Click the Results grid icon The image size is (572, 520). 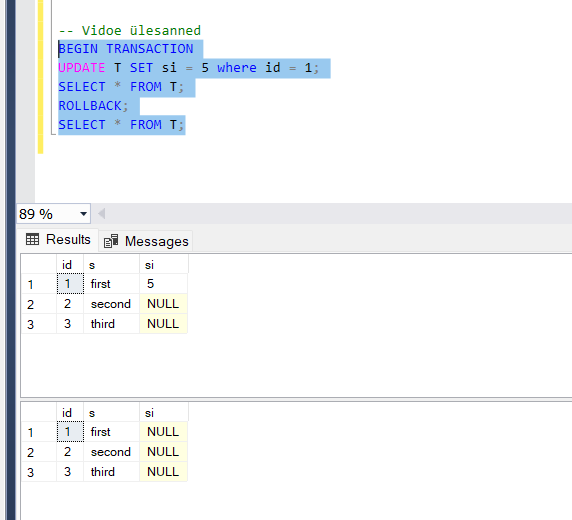tap(32, 239)
